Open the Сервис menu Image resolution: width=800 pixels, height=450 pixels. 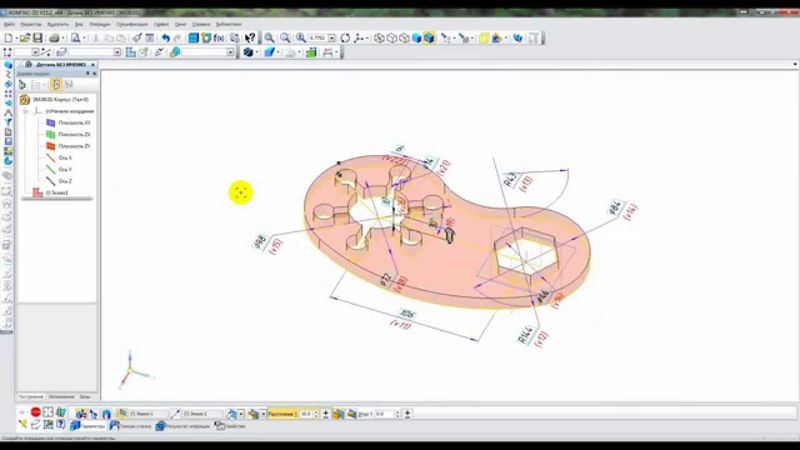pyautogui.click(x=161, y=24)
